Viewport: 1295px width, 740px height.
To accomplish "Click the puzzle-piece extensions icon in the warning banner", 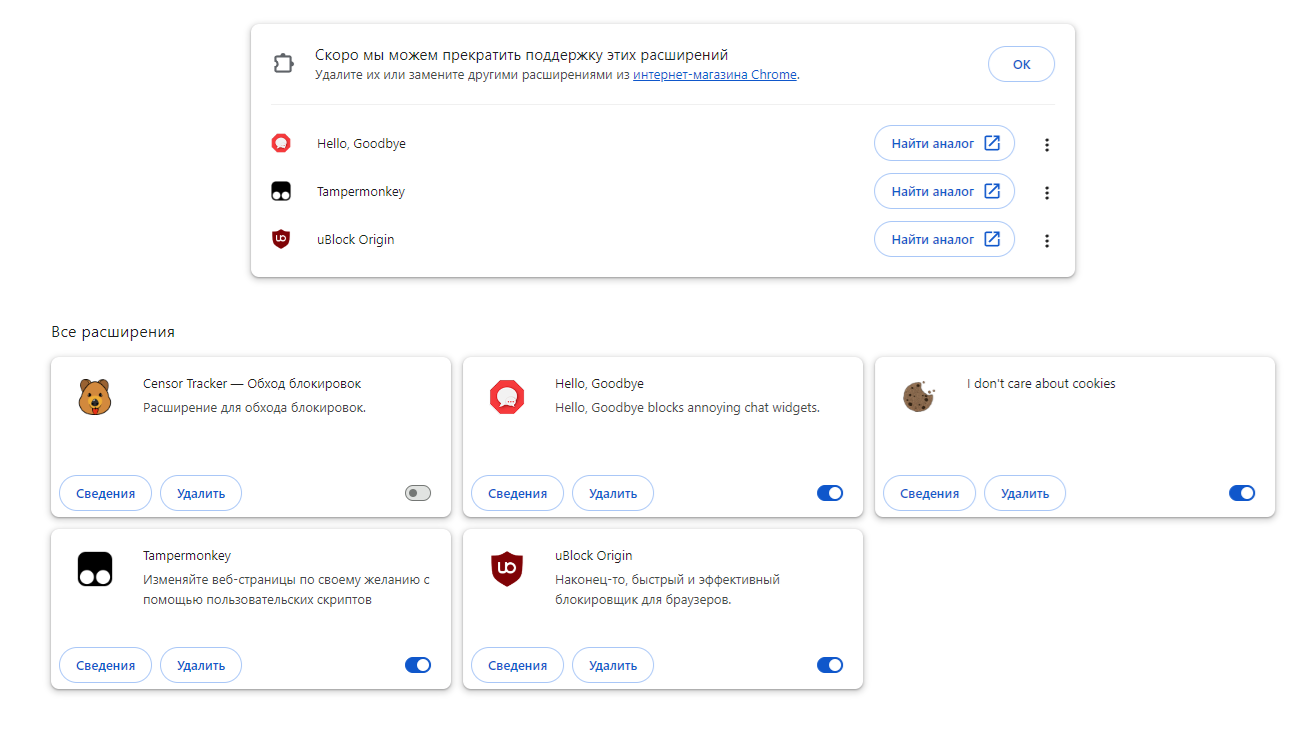I will (x=283, y=64).
